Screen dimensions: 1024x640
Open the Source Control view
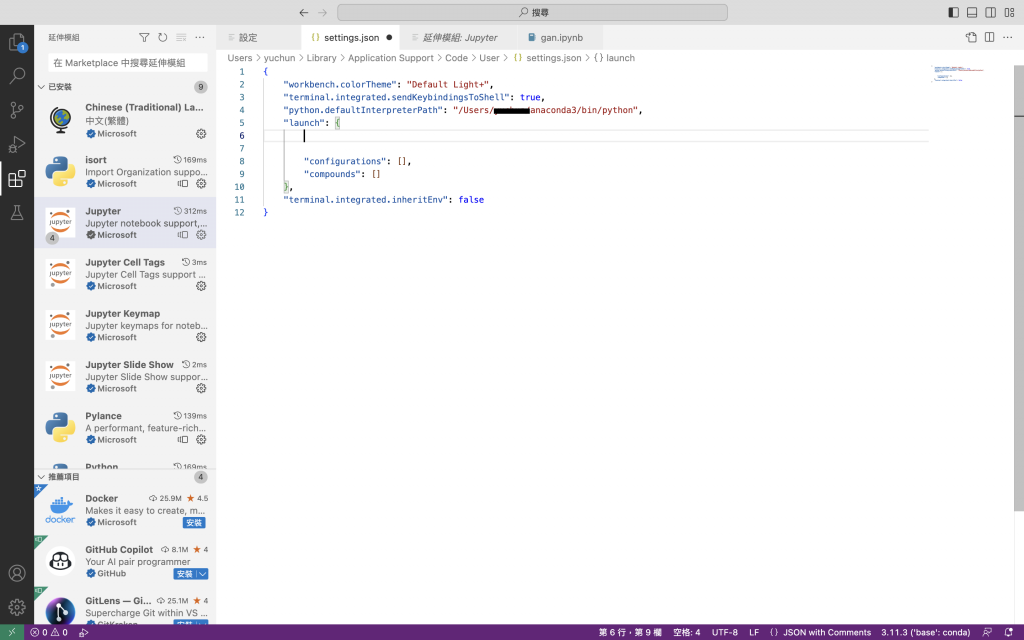pos(17,110)
